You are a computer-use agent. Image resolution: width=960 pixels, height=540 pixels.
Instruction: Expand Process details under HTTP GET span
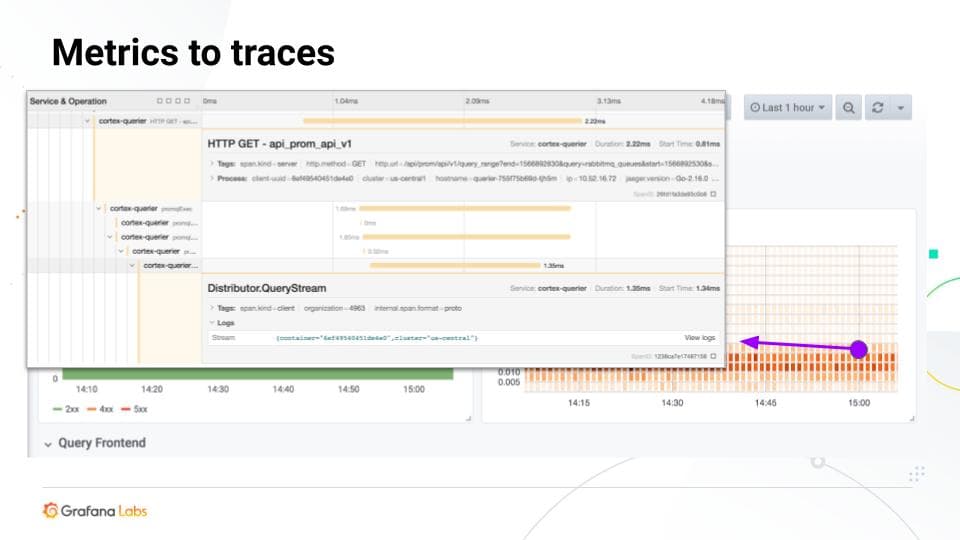(x=212, y=179)
